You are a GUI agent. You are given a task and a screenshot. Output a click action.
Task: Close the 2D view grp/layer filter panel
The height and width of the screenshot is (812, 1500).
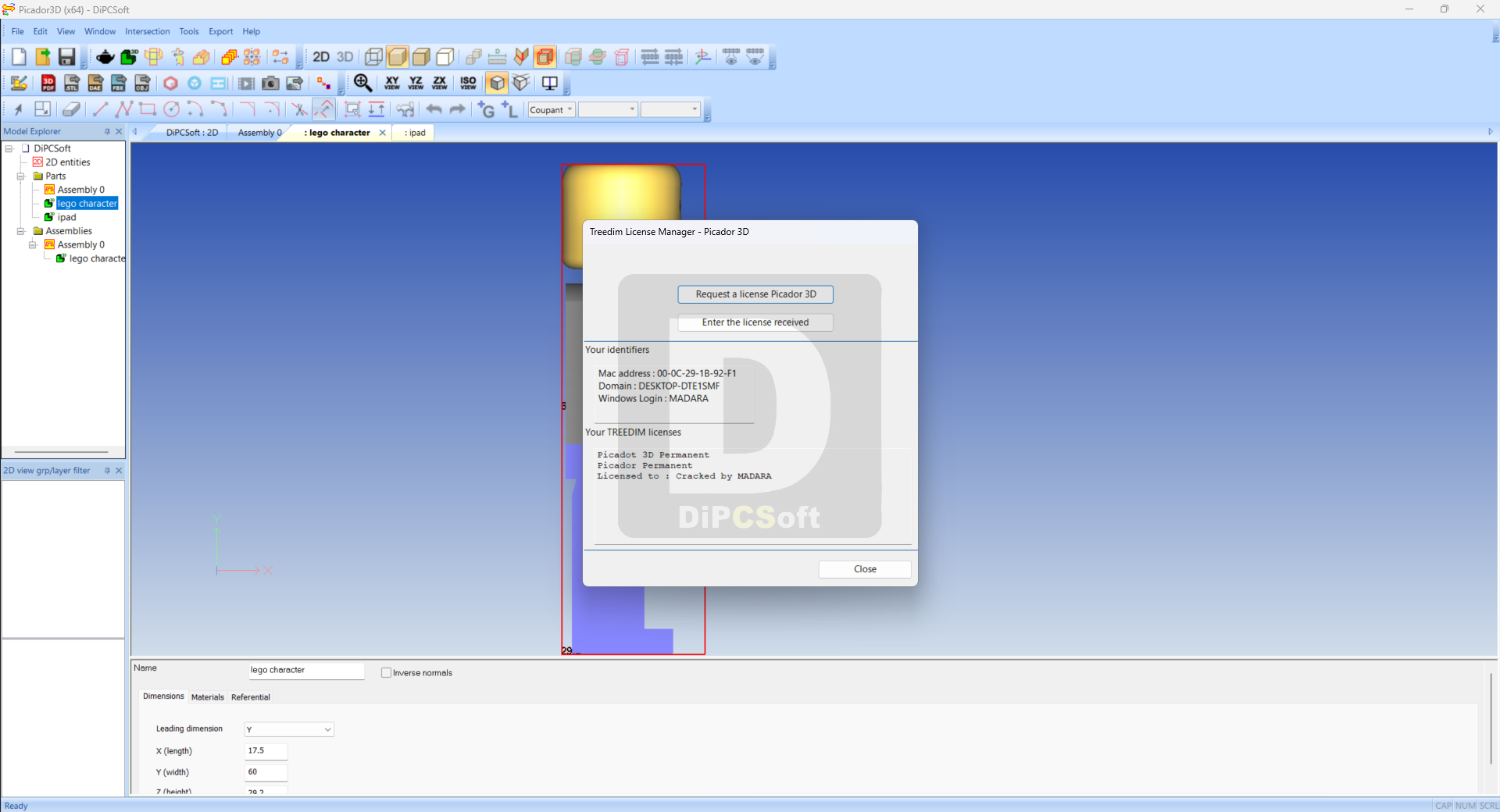click(x=119, y=470)
